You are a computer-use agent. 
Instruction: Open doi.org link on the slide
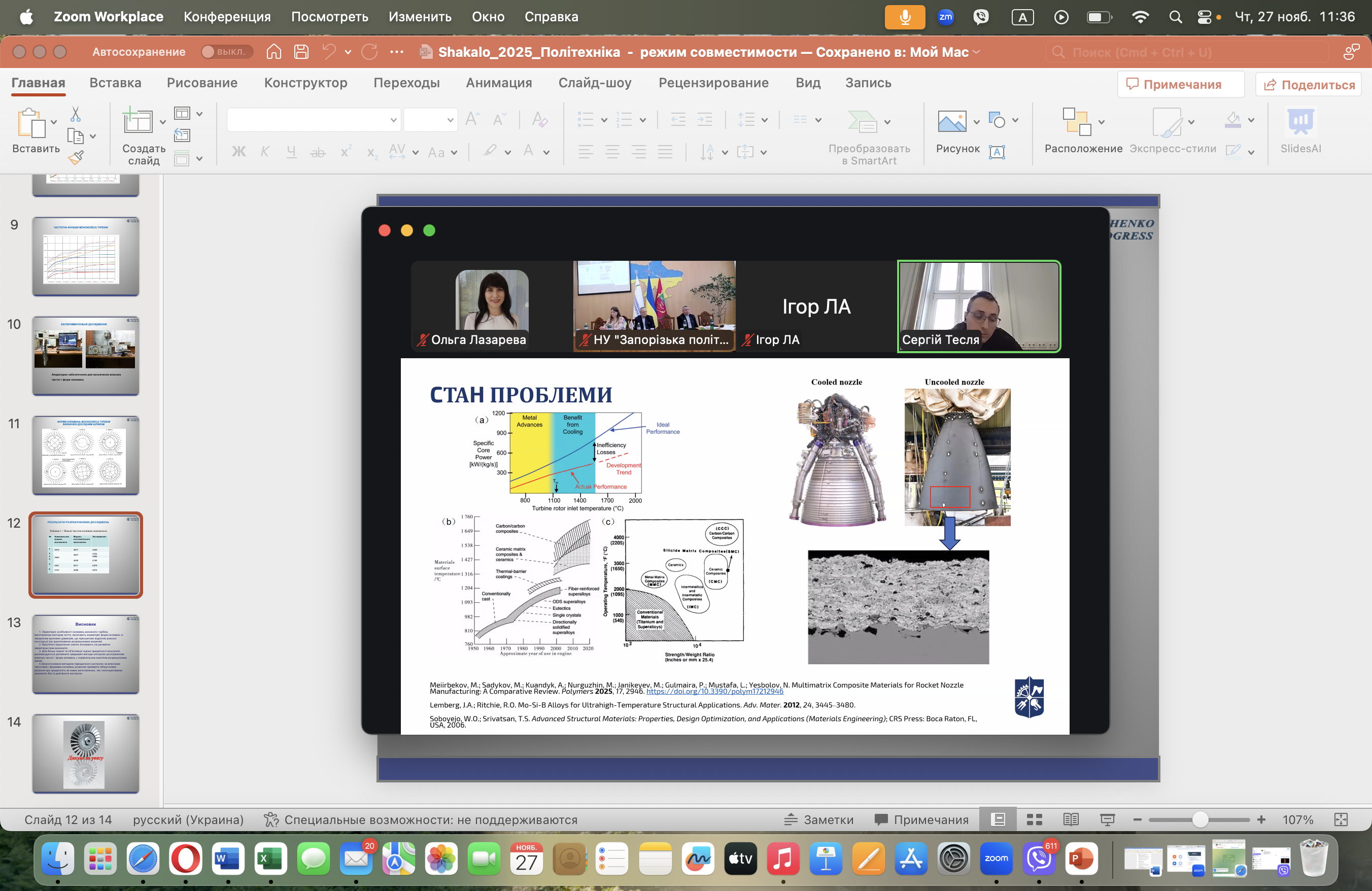pyautogui.click(x=714, y=692)
